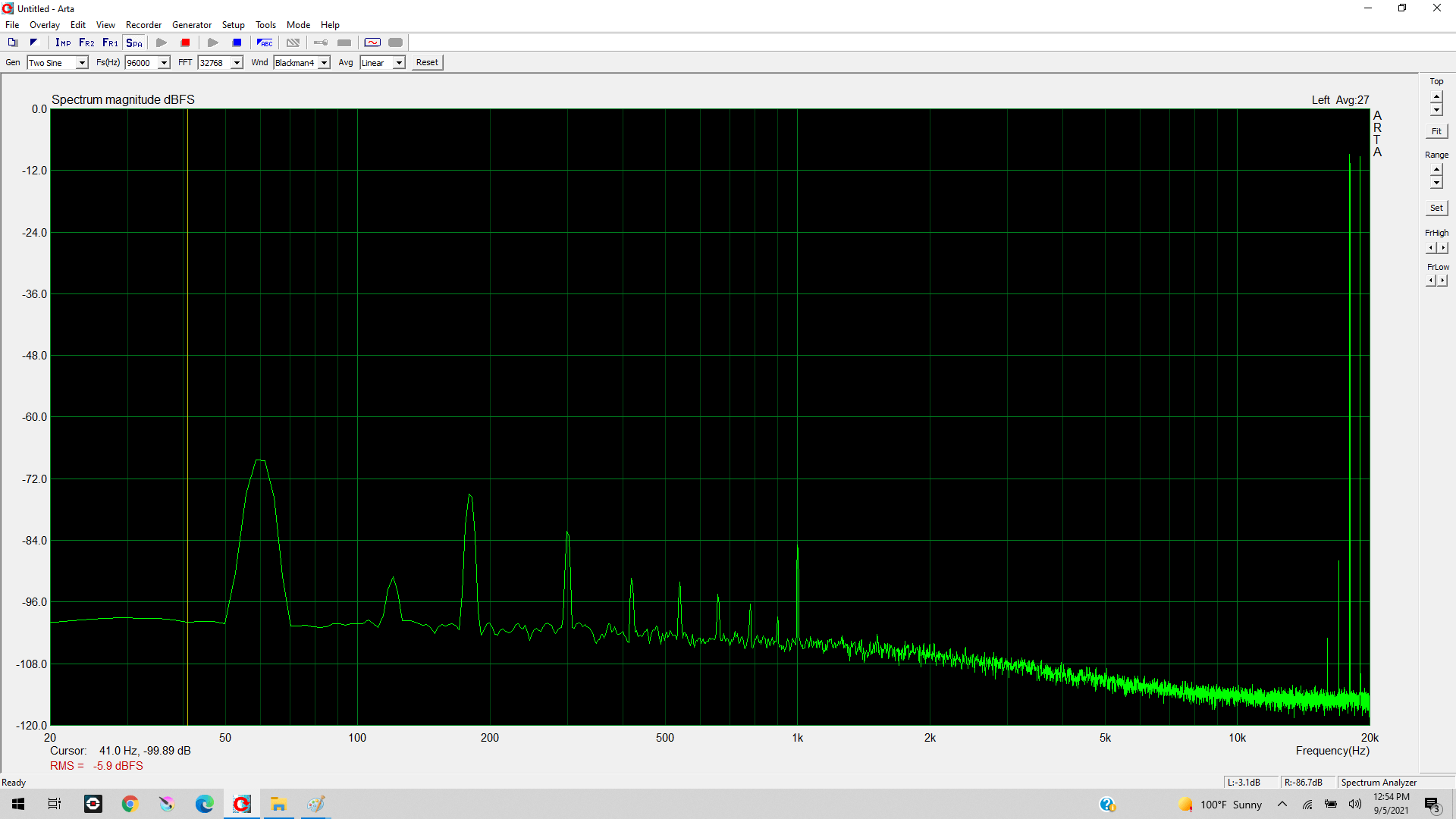Open the Tools menu
Viewport: 1456px width, 819px height.
[x=265, y=25]
